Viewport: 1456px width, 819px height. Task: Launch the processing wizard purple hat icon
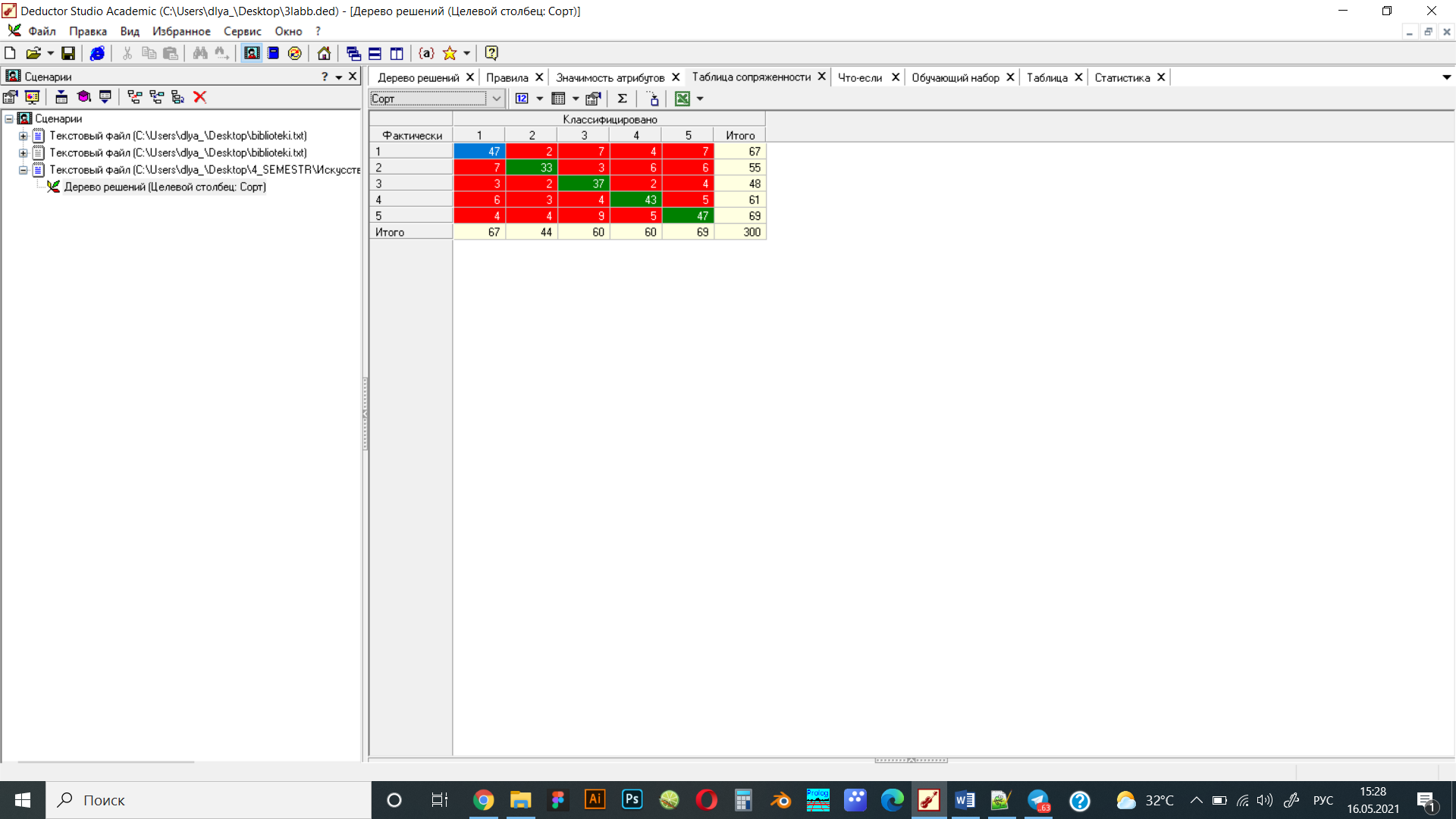83,97
